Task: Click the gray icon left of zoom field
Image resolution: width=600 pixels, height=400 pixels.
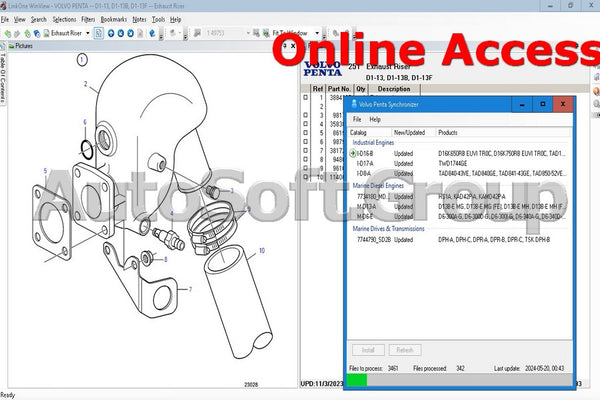Action: click(197, 33)
